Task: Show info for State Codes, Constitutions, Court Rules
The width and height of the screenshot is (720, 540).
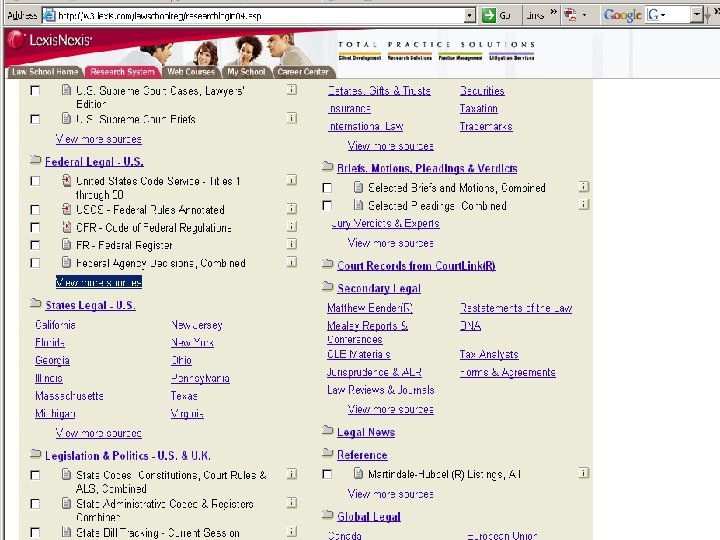Action: coord(292,473)
